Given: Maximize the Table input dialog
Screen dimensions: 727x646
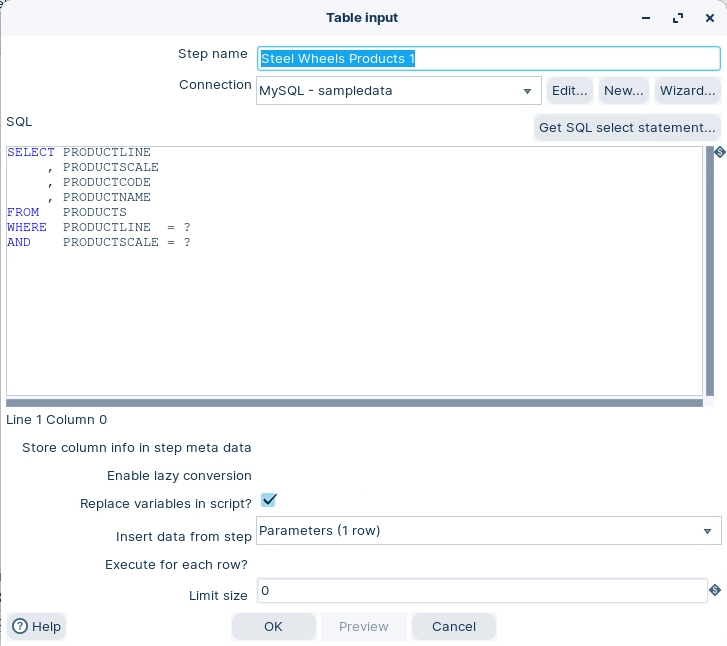Looking at the screenshot, I should click(678, 18).
